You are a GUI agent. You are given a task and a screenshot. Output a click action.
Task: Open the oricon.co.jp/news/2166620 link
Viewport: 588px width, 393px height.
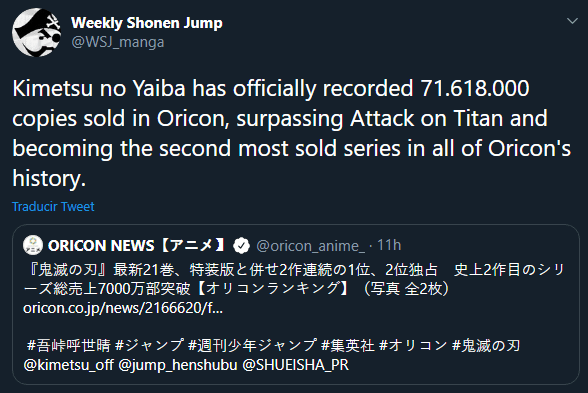123,308
